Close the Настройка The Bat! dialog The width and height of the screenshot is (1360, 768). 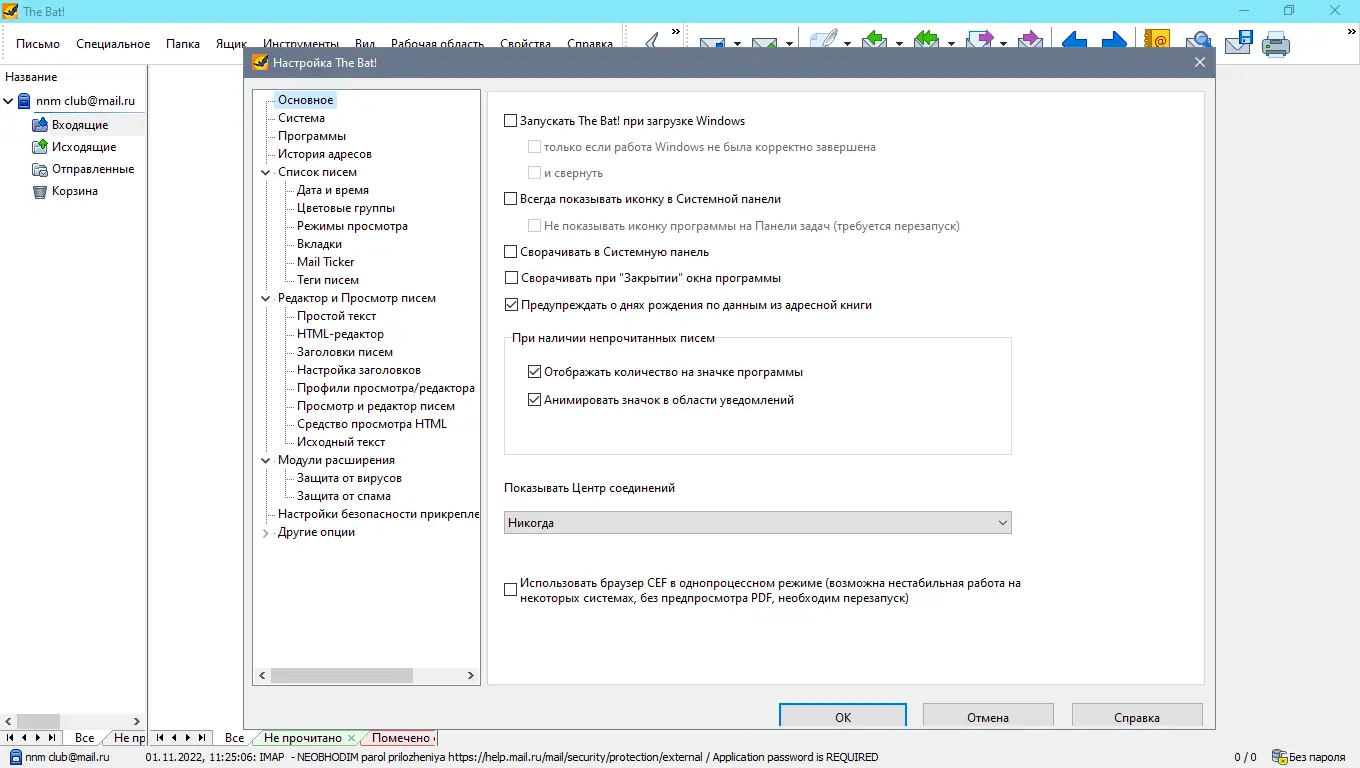click(x=1200, y=62)
